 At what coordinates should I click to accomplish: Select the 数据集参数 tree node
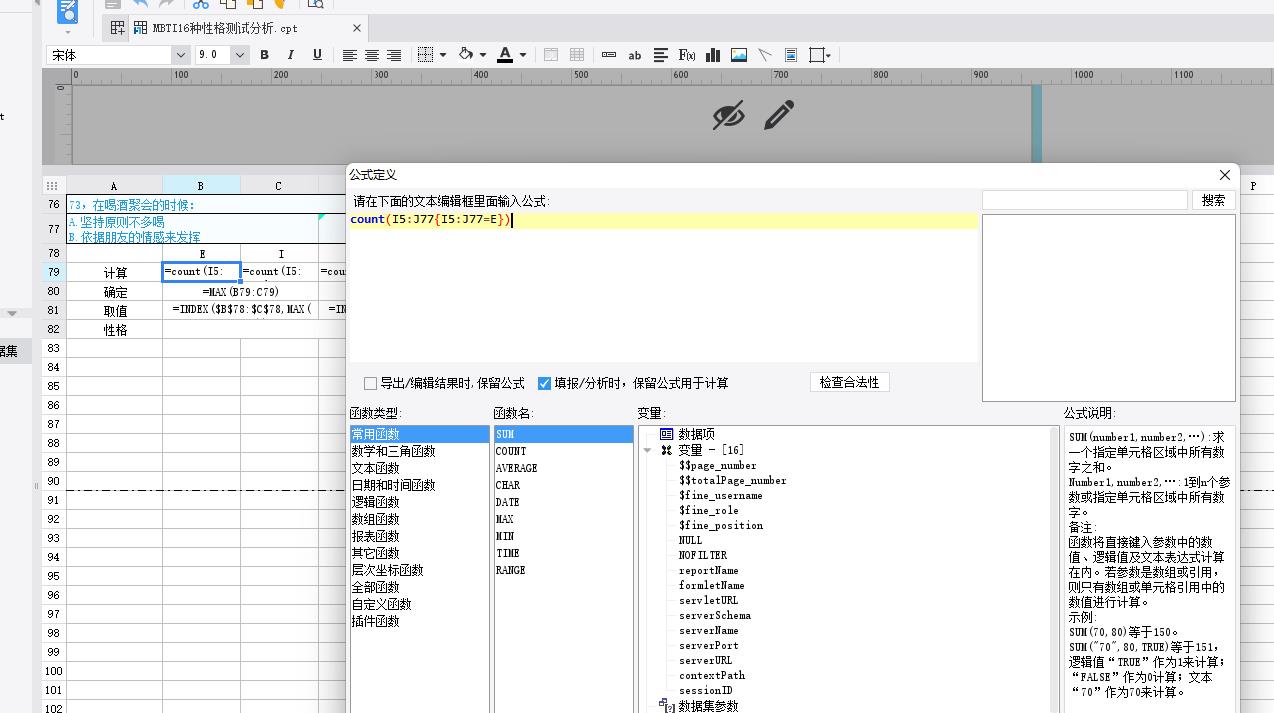(708, 706)
